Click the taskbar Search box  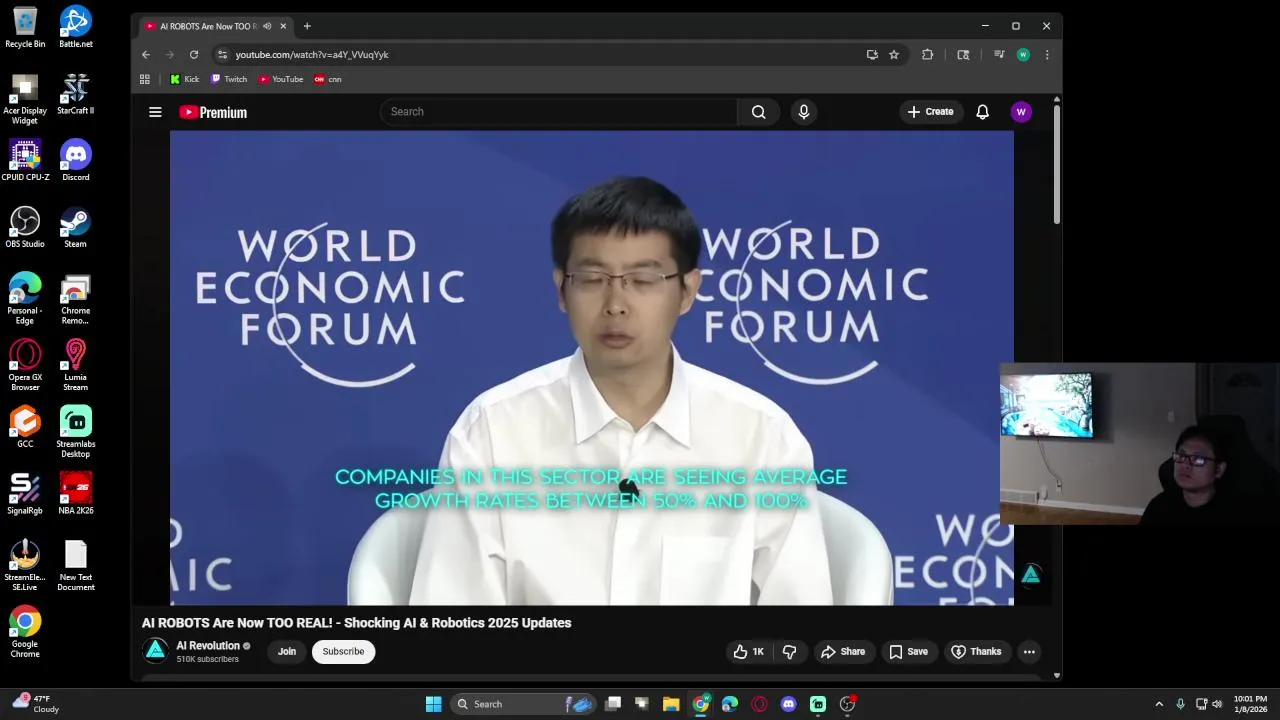click(523, 704)
